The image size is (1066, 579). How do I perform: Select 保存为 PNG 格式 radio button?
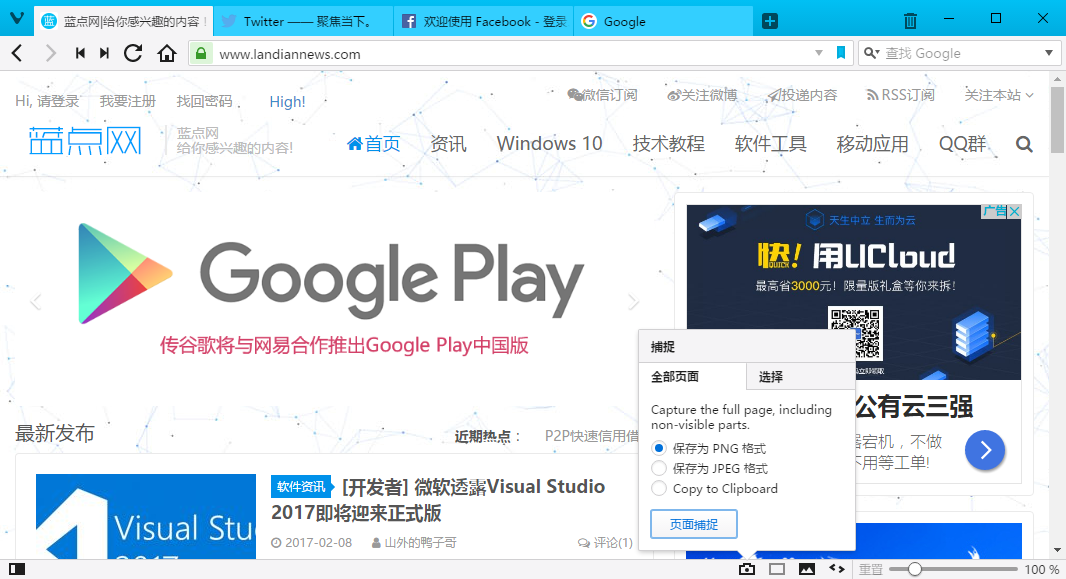(658, 447)
